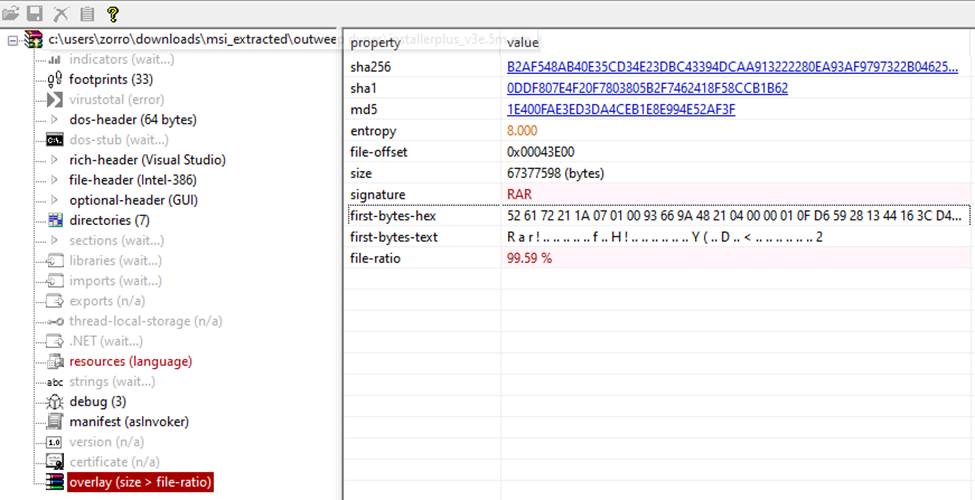This screenshot has height=500, width=975.
Task: Expand the dos-header tree node
Action: coord(55,120)
